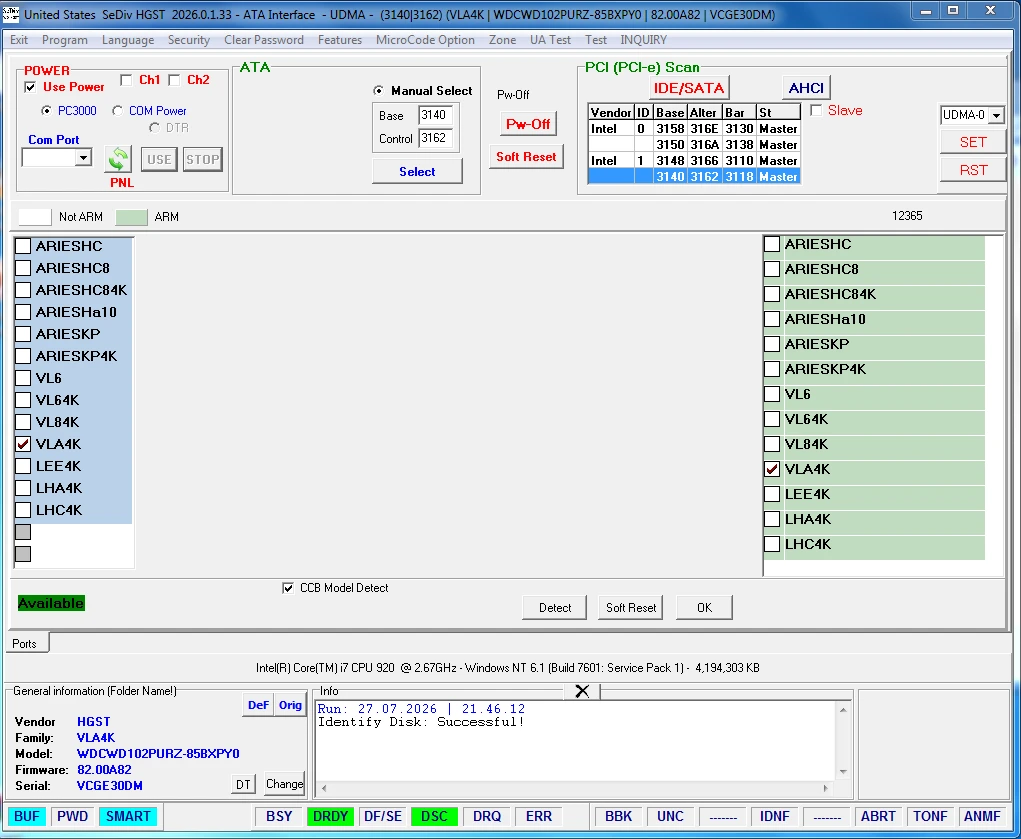Open the Clear Password menu
Screen dimensions: 1021x839
(x=264, y=40)
